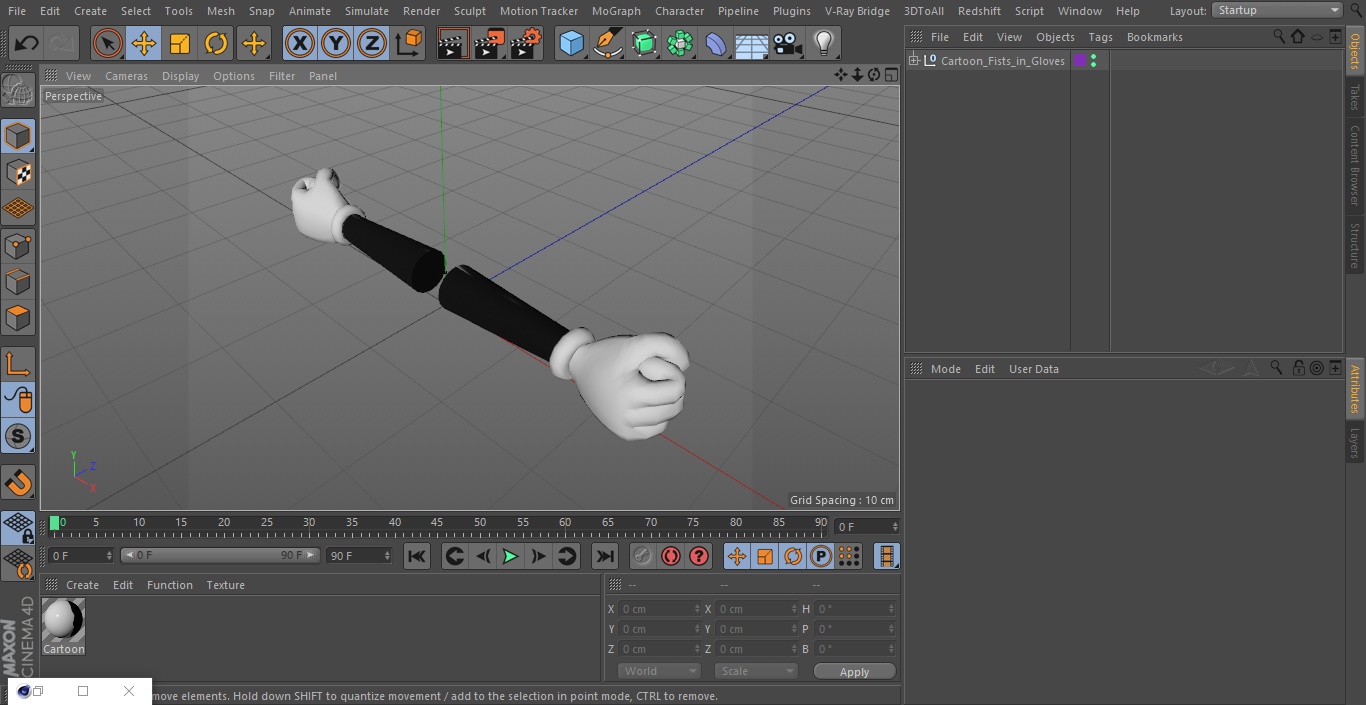
Task: Switch to the Takes side tab
Action: pyautogui.click(x=1355, y=96)
